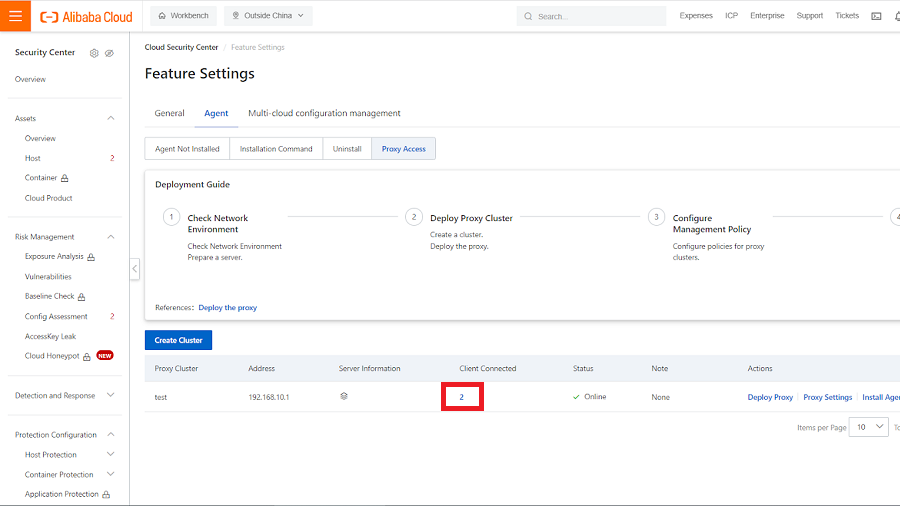Open Security Center settings gear icon

94,53
